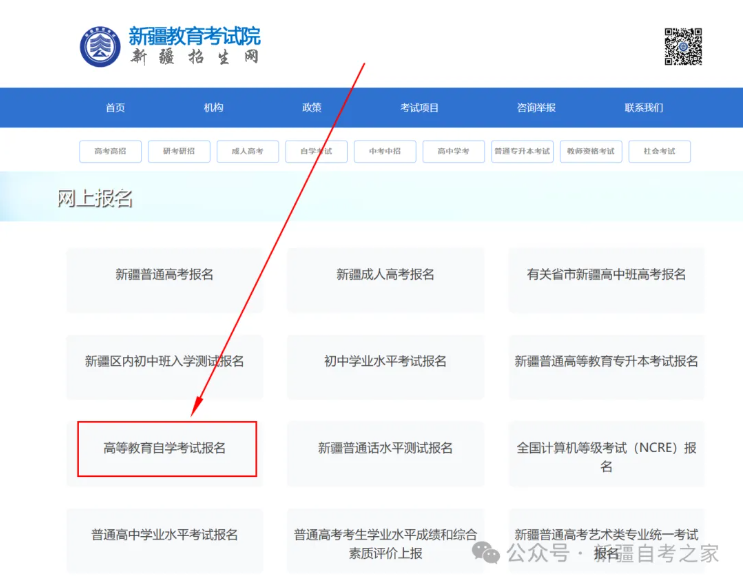Open 新疆成人高考报名 registration card
This screenshot has width=750, height=584.
coord(386,280)
